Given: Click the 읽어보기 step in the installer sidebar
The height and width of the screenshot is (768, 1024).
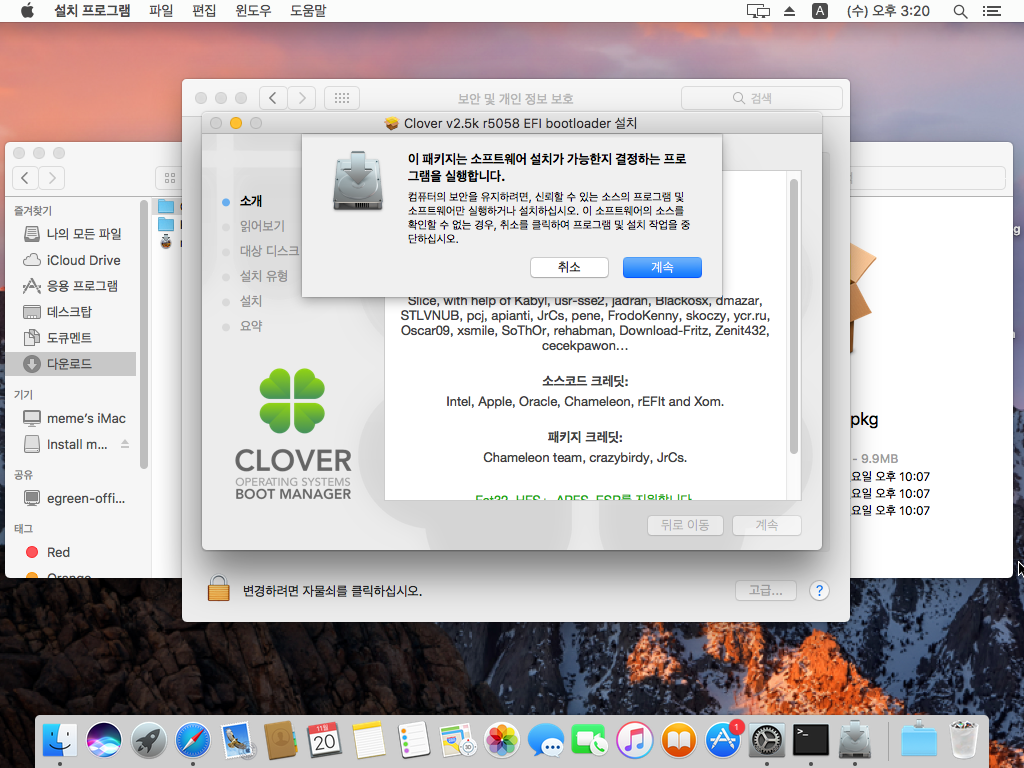Looking at the screenshot, I should point(262,226).
